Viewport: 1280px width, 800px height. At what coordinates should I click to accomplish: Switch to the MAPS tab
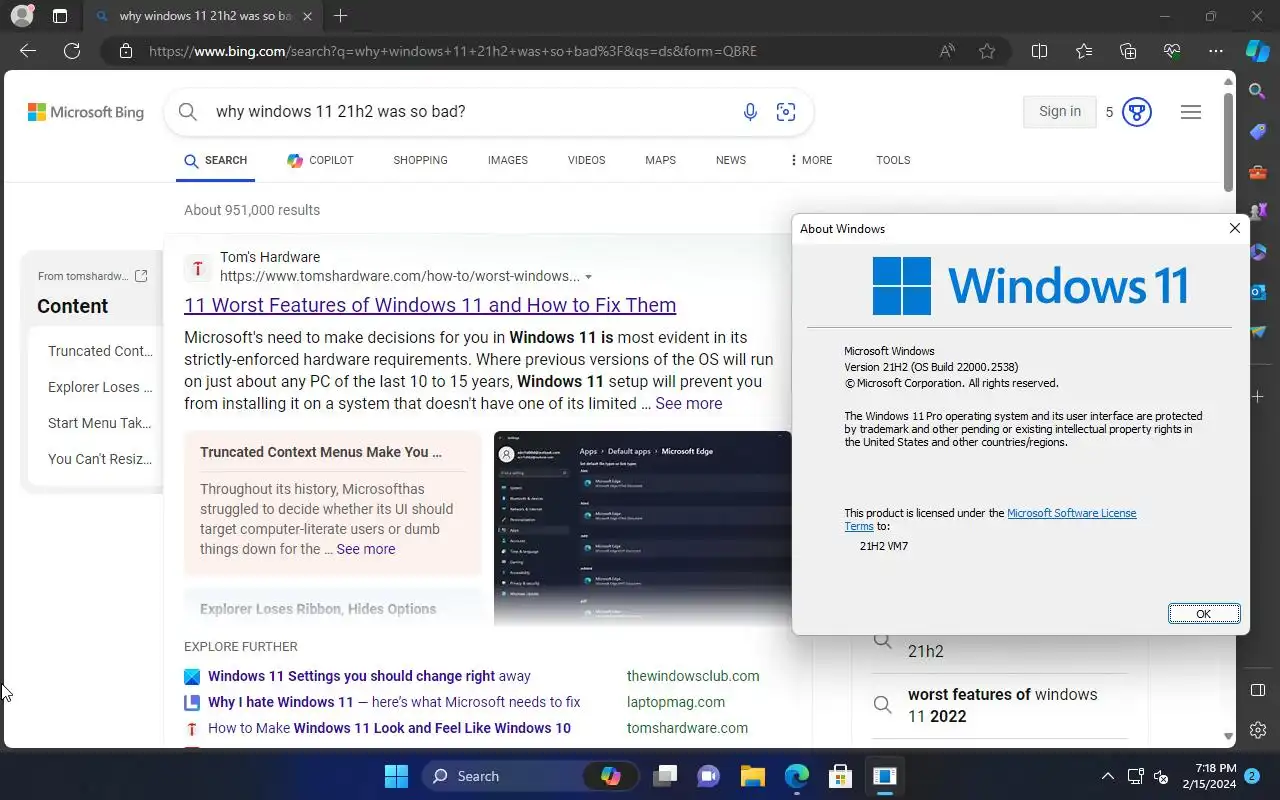pyautogui.click(x=660, y=160)
